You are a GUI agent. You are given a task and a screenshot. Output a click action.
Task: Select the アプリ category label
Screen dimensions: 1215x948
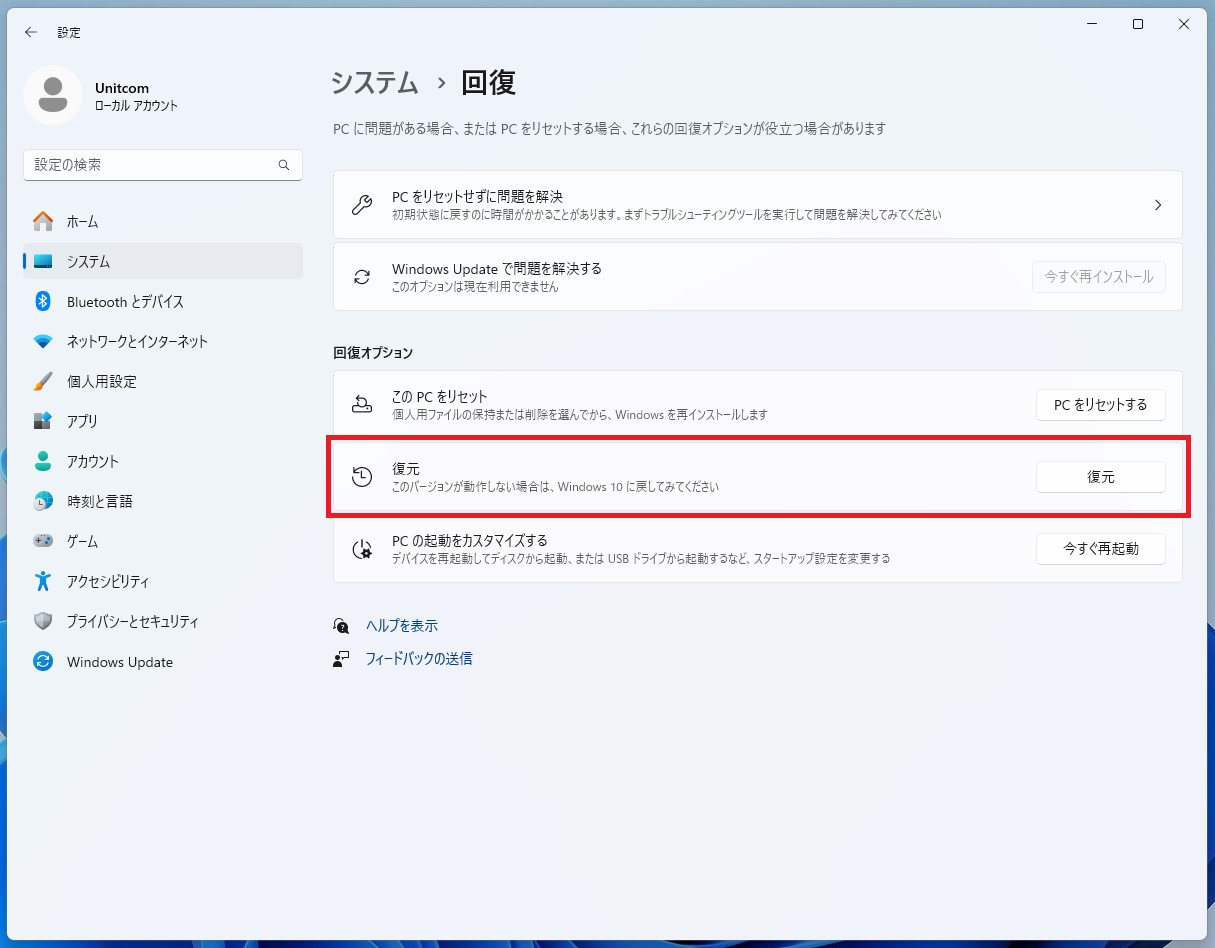(82, 421)
